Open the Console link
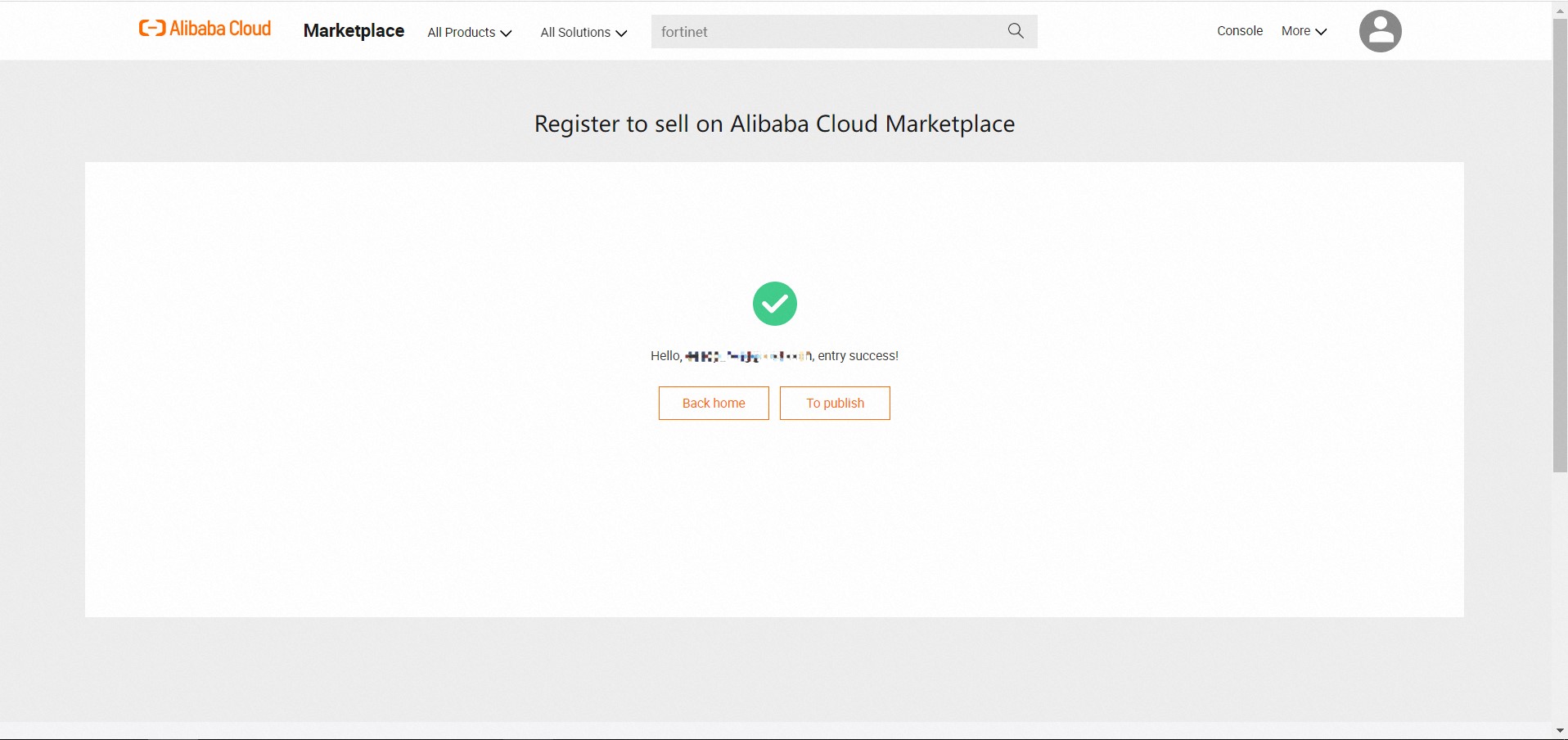Viewport: 1568px width, 740px height. tap(1240, 31)
